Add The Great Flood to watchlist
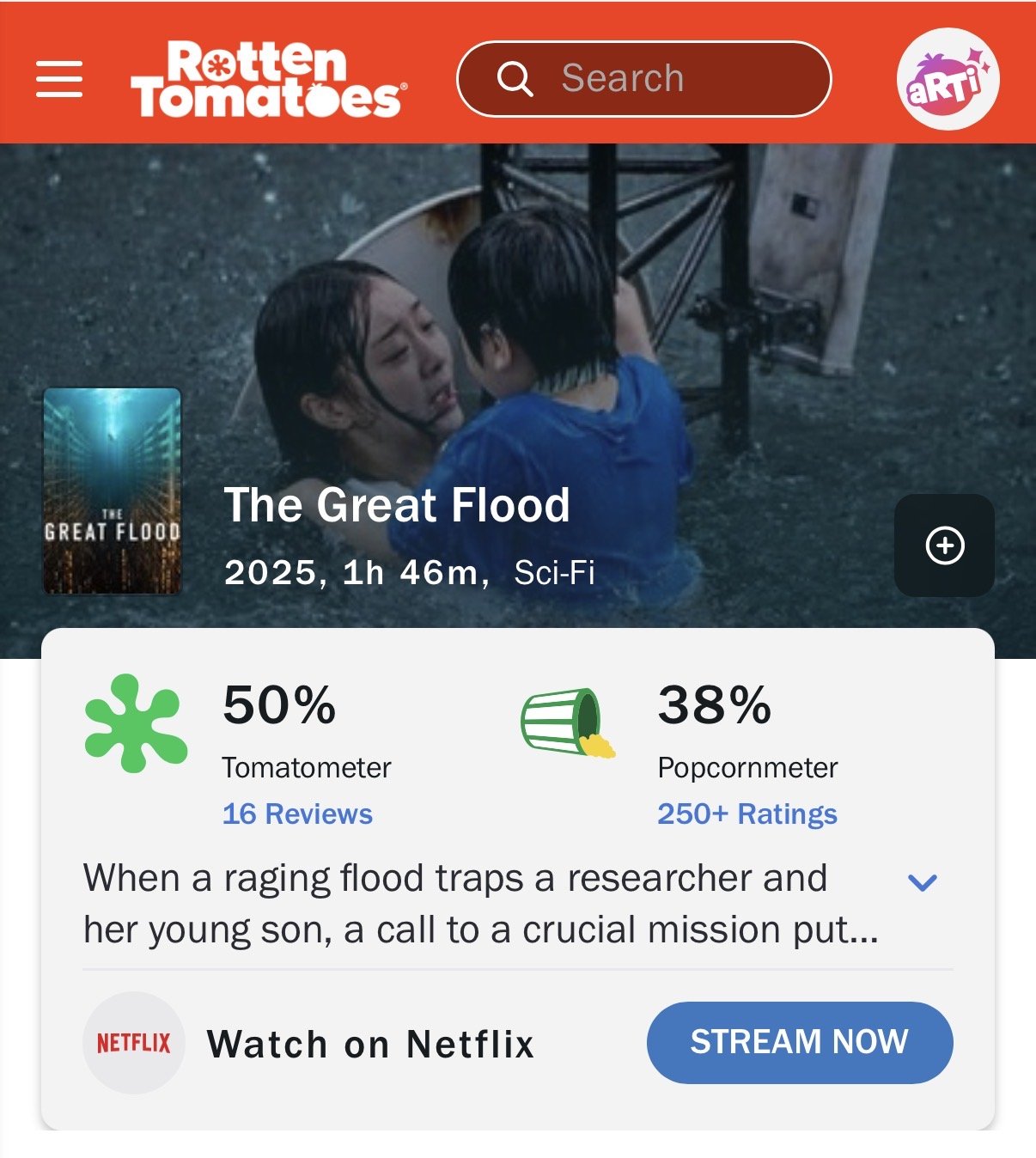 [x=944, y=545]
